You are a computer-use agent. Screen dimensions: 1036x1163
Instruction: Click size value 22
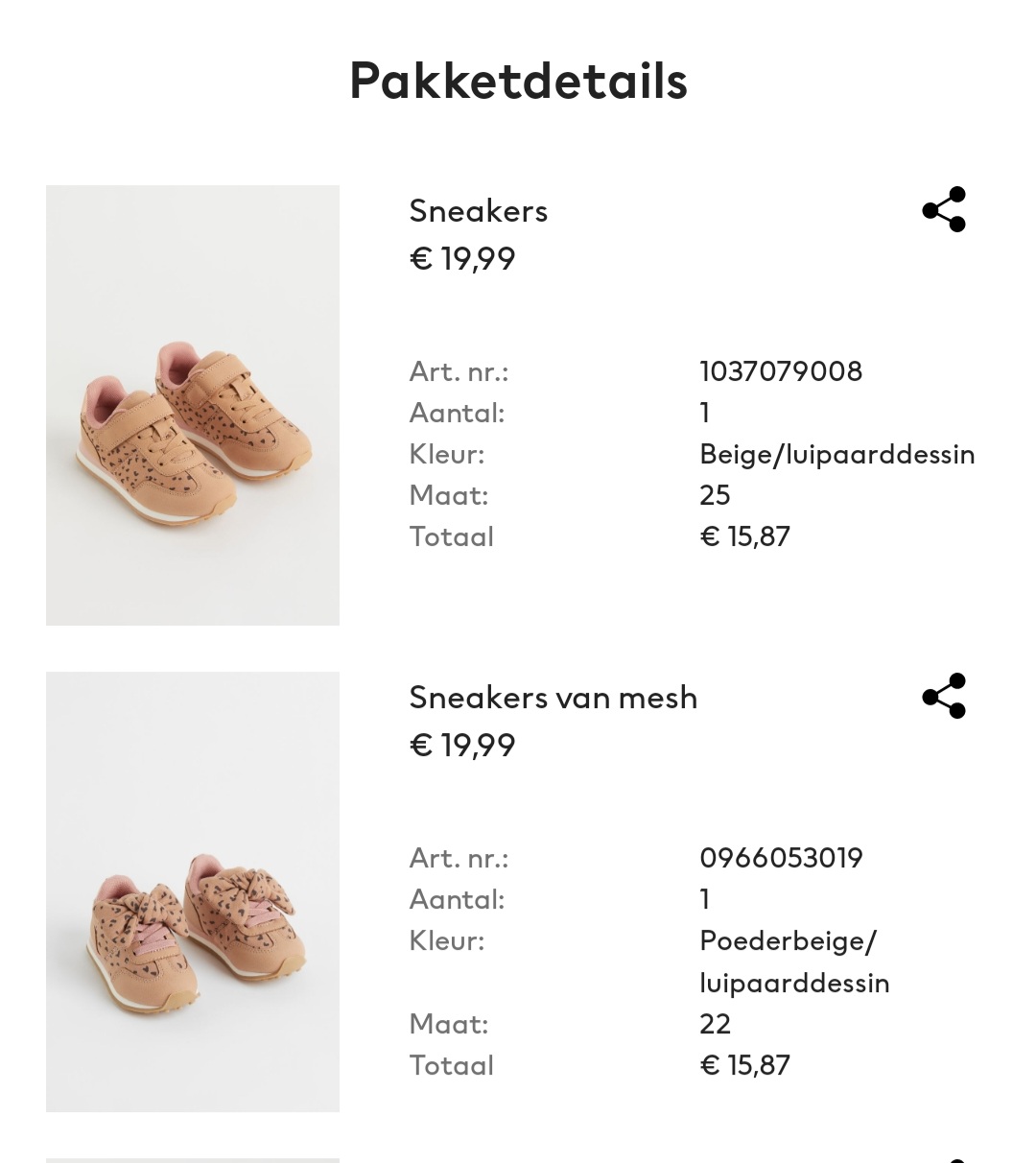715,1024
